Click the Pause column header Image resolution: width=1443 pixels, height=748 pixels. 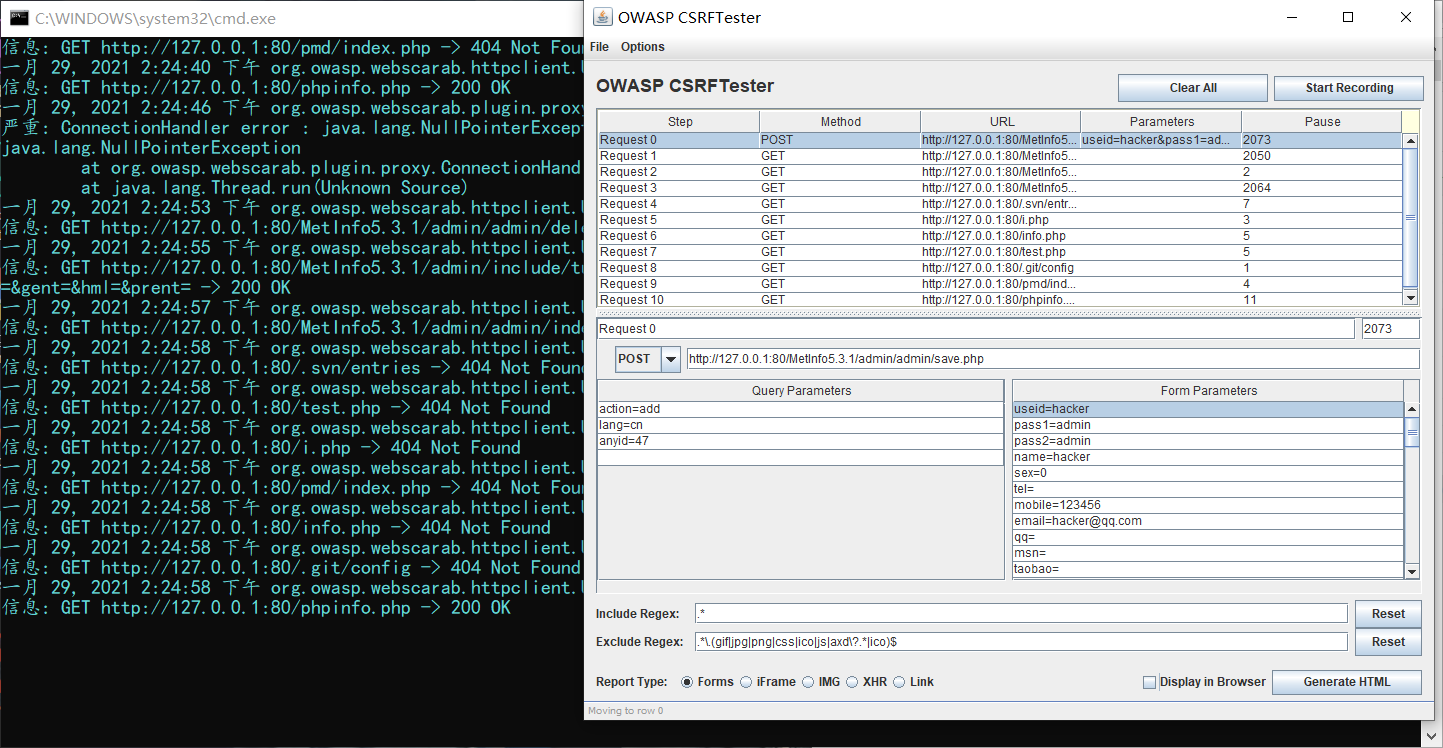pos(1321,122)
